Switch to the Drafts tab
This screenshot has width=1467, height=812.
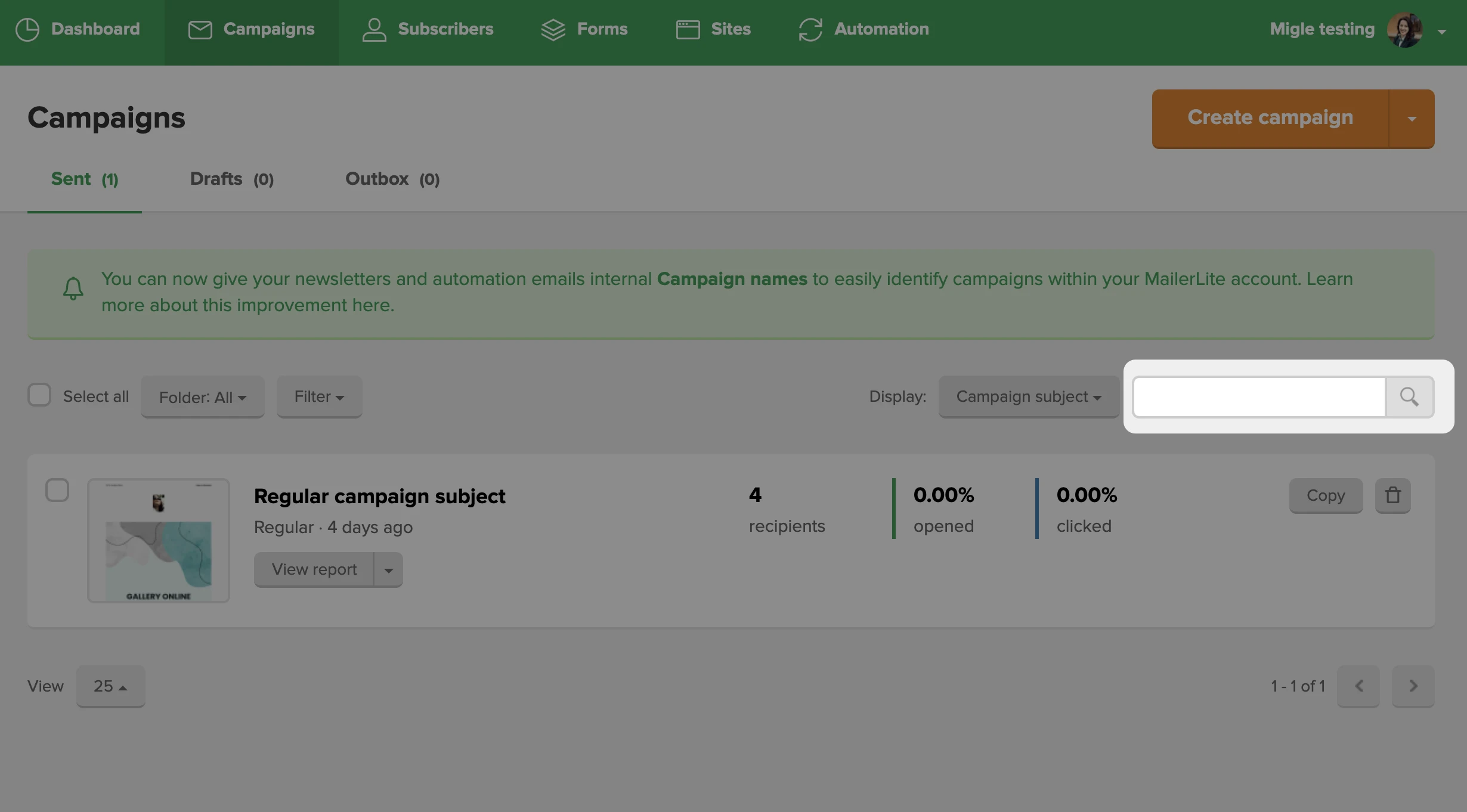pyautogui.click(x=231, y=179)
